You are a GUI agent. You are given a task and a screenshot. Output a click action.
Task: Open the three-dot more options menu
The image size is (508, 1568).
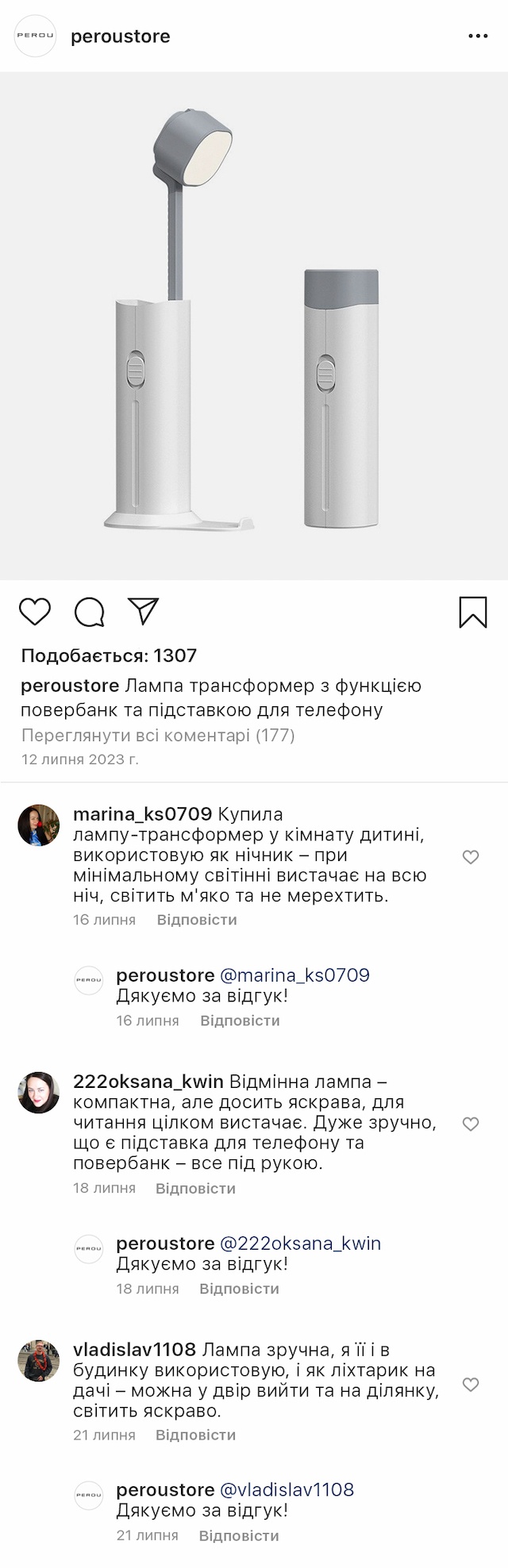coord(478,37)
